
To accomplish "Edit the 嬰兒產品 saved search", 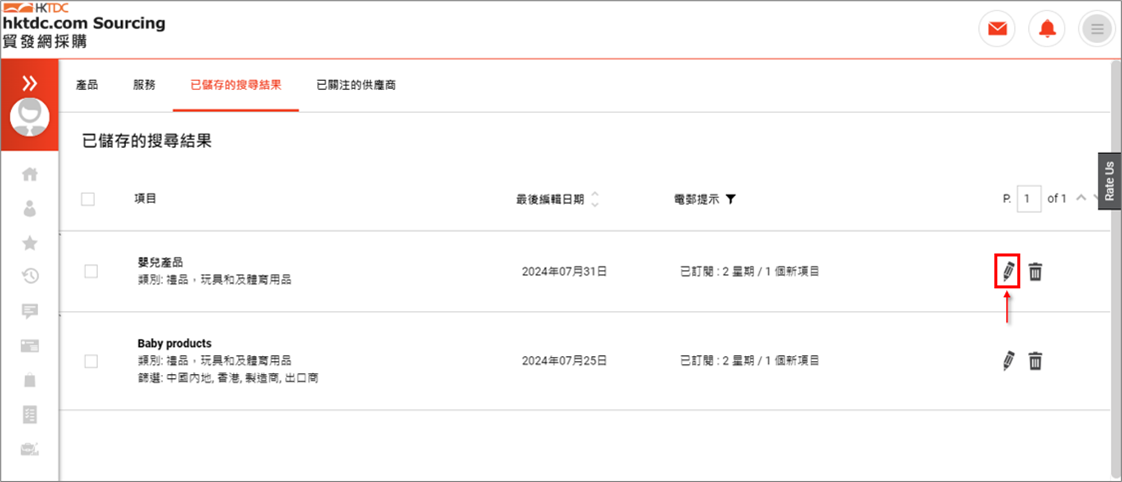I will (x=1008, y=271).
